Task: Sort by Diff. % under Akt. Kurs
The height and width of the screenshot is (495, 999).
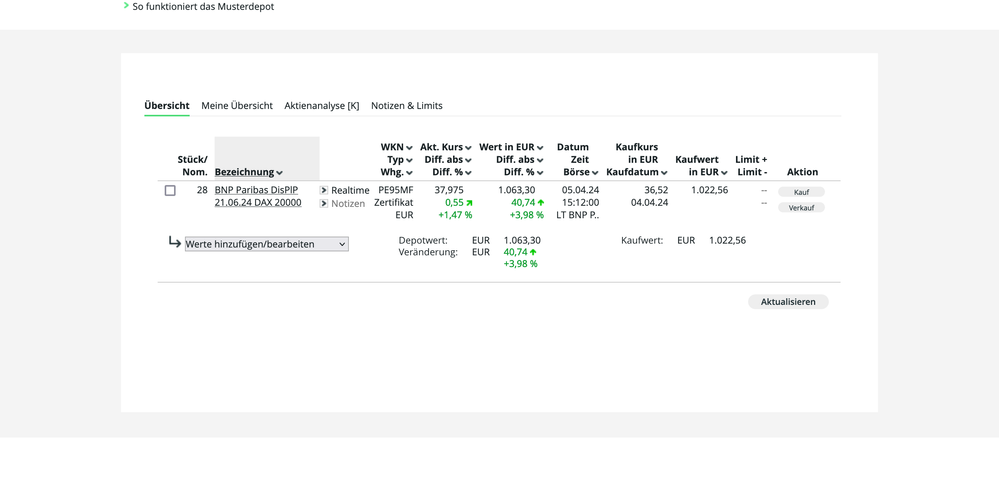Action: click(452, 172)
